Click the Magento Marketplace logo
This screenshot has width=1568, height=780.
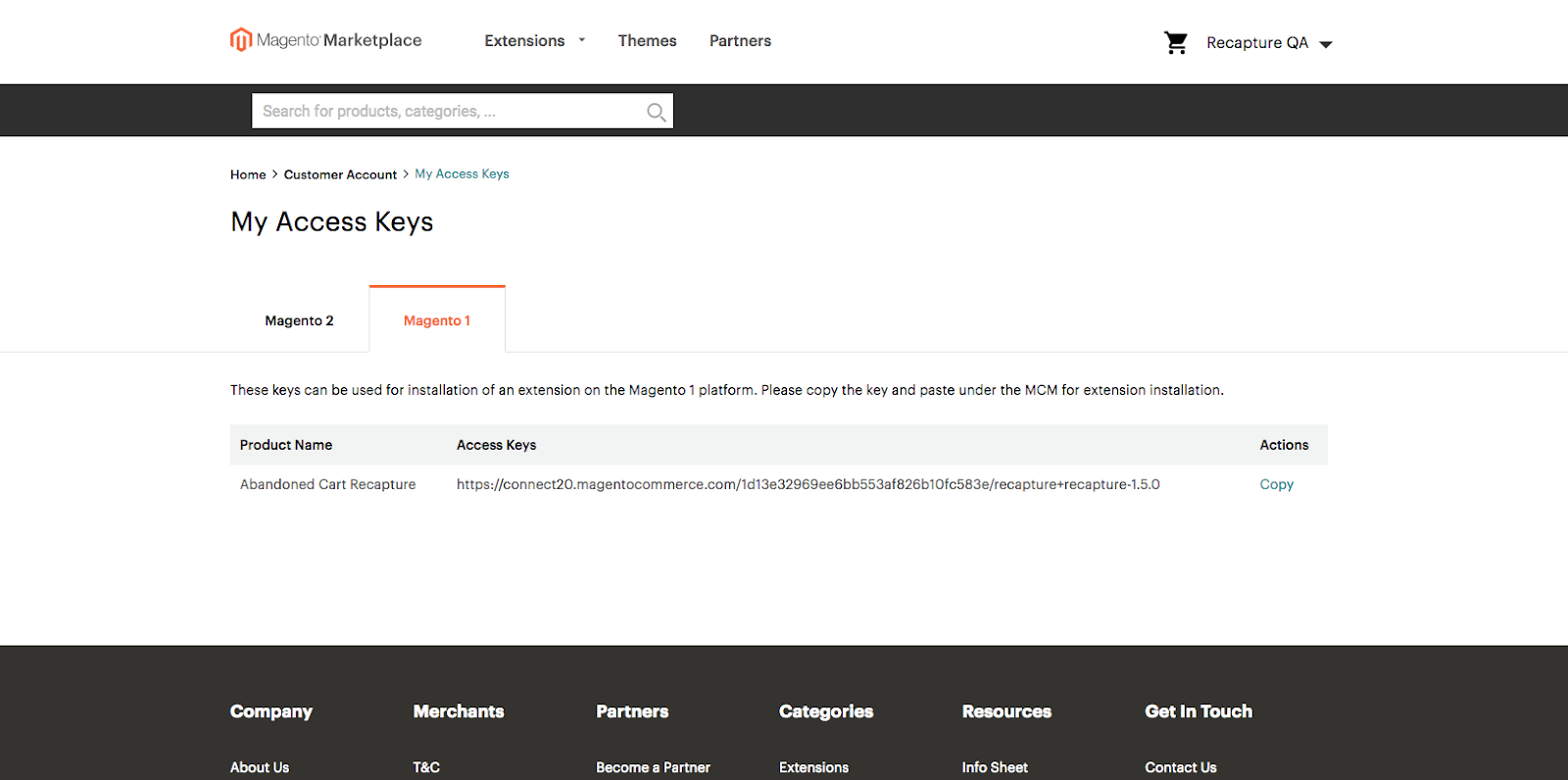326,40
